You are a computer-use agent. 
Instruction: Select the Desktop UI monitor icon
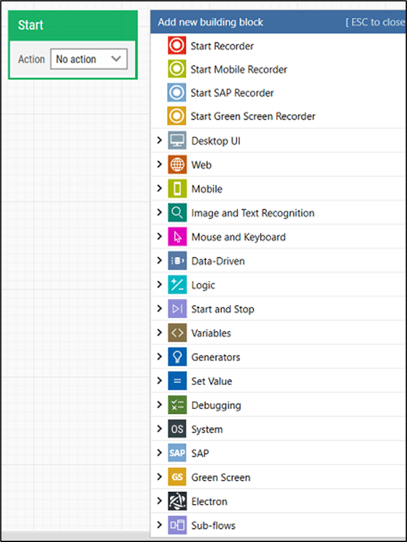point(177,140)
